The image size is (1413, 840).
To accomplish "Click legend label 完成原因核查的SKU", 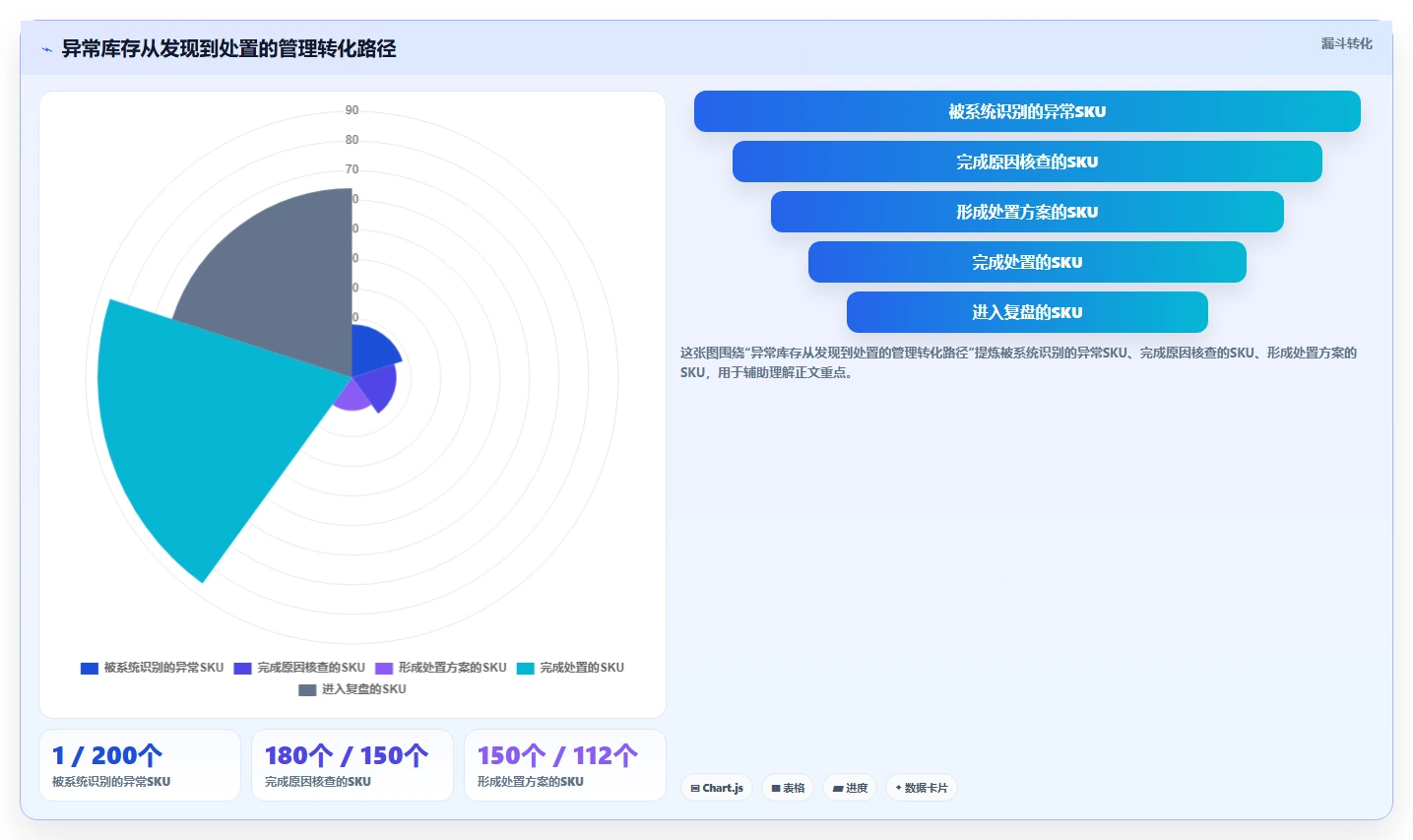I will pos(311,668).
